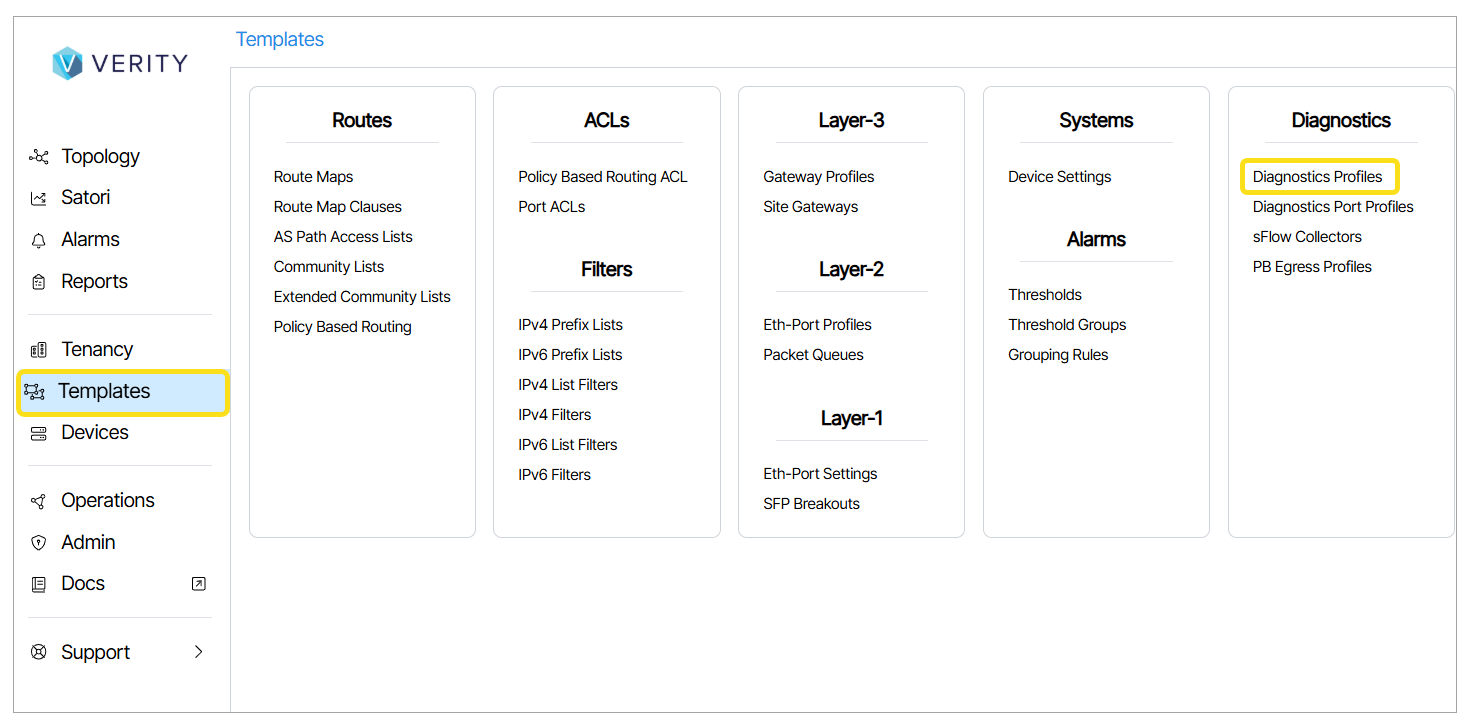Select Templates in the sidebar
Viewport: 1477px width, 728px height.
pos(104,391)
